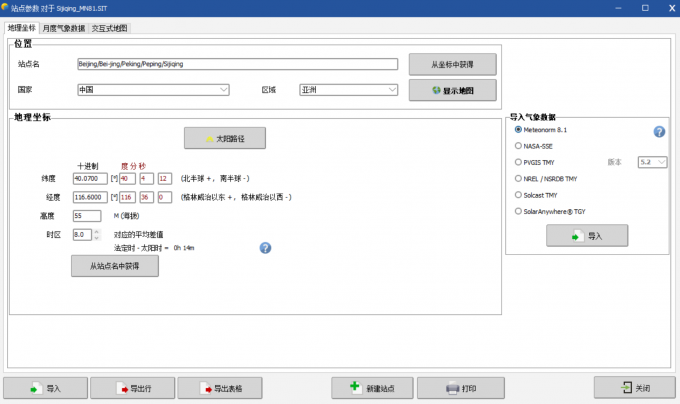The image size is (680, 404).
Task: Click the latitude degrees field showing 40
Action: pos(128,179)
